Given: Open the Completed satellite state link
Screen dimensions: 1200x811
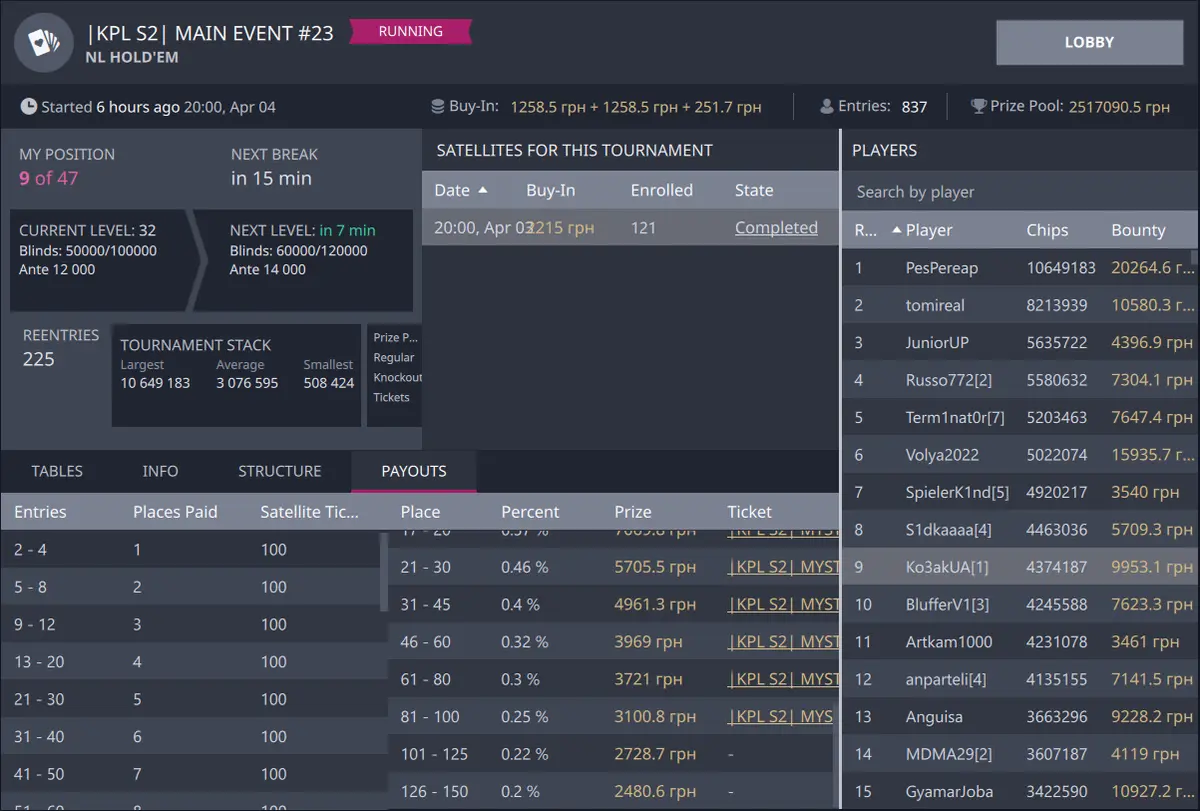Looking at the screenshot, I should point(776,228).
